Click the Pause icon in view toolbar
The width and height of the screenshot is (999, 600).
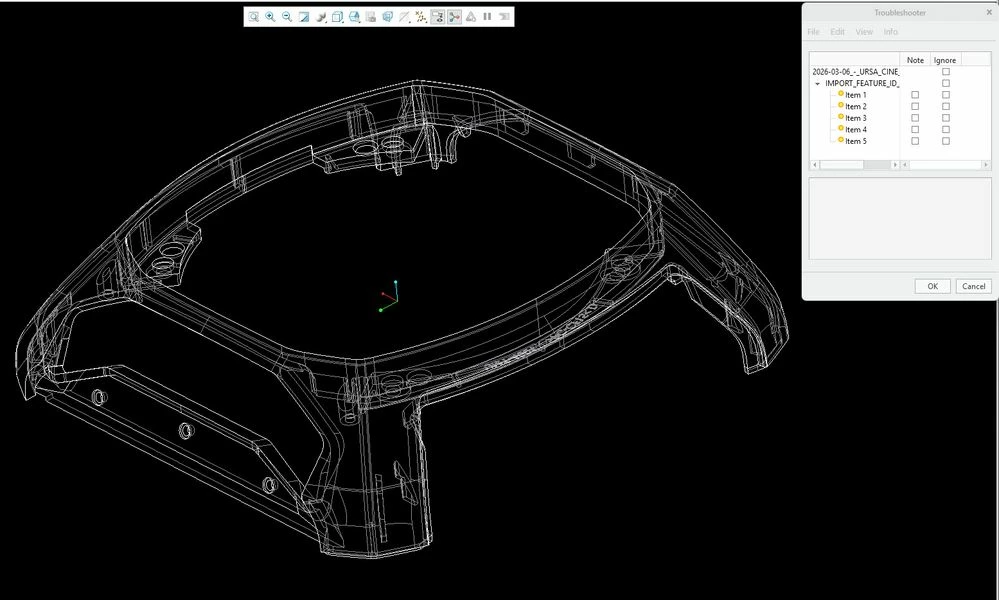click(x=487, y=17)
